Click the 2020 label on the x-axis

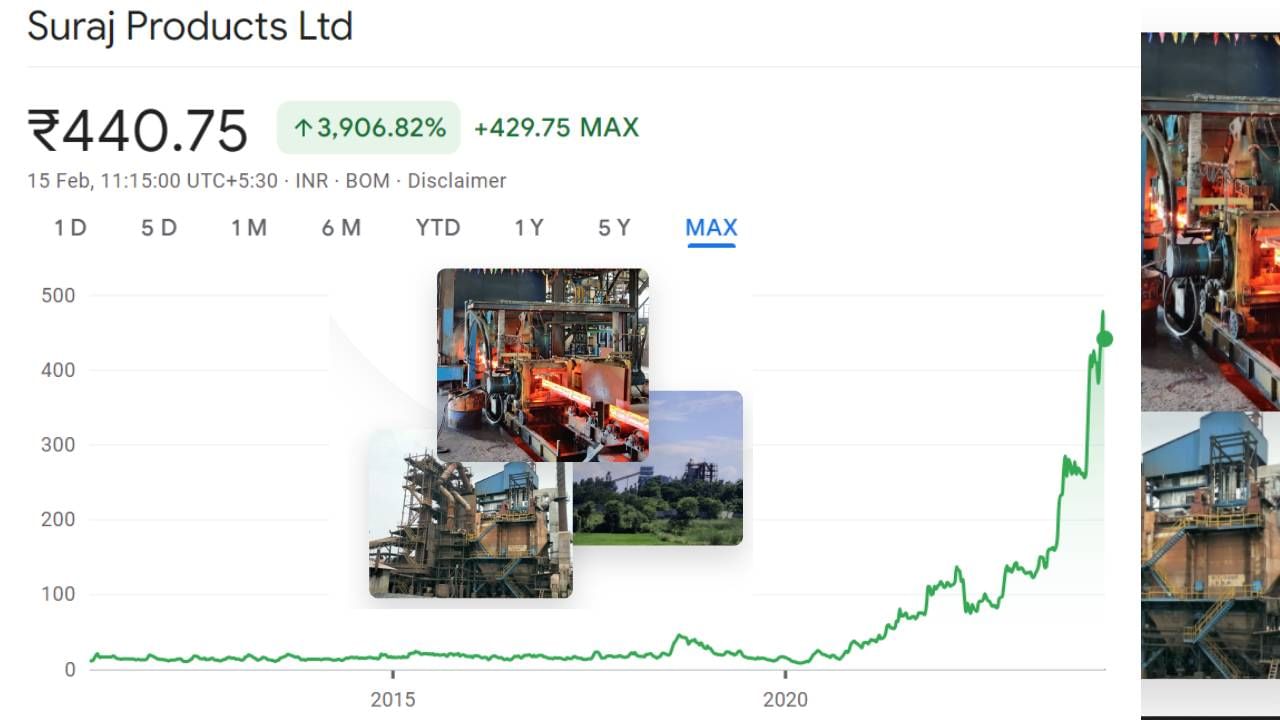(x=785, y=698)
